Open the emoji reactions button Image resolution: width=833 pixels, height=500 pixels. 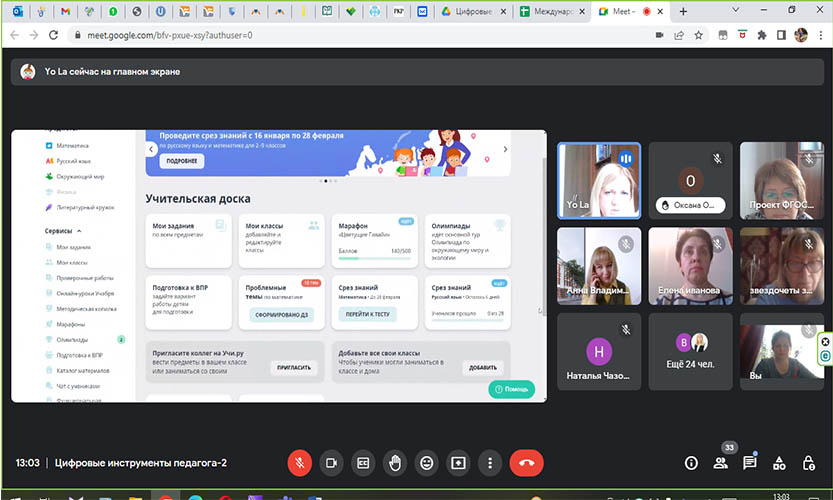click(x=427, y=463)
